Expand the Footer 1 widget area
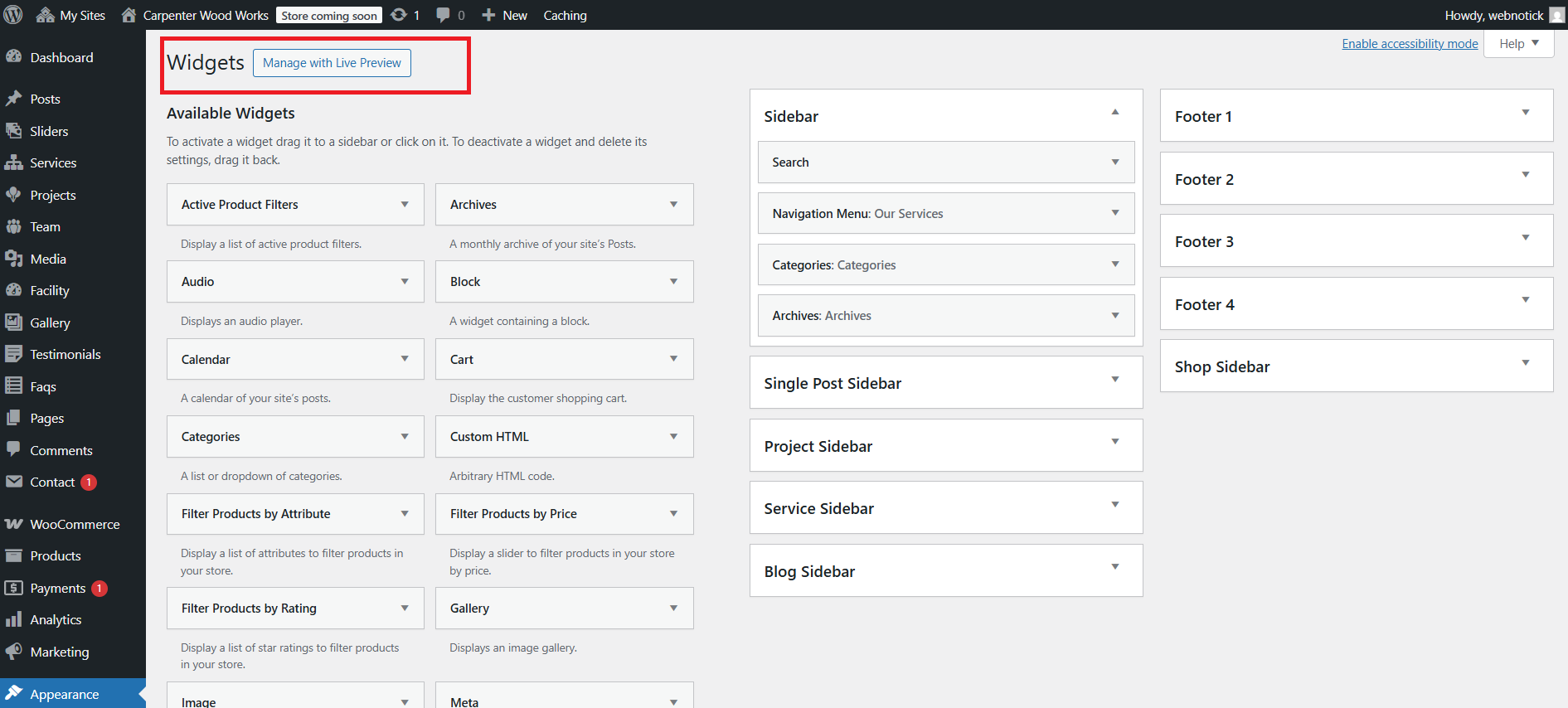 coord(1525,113)
